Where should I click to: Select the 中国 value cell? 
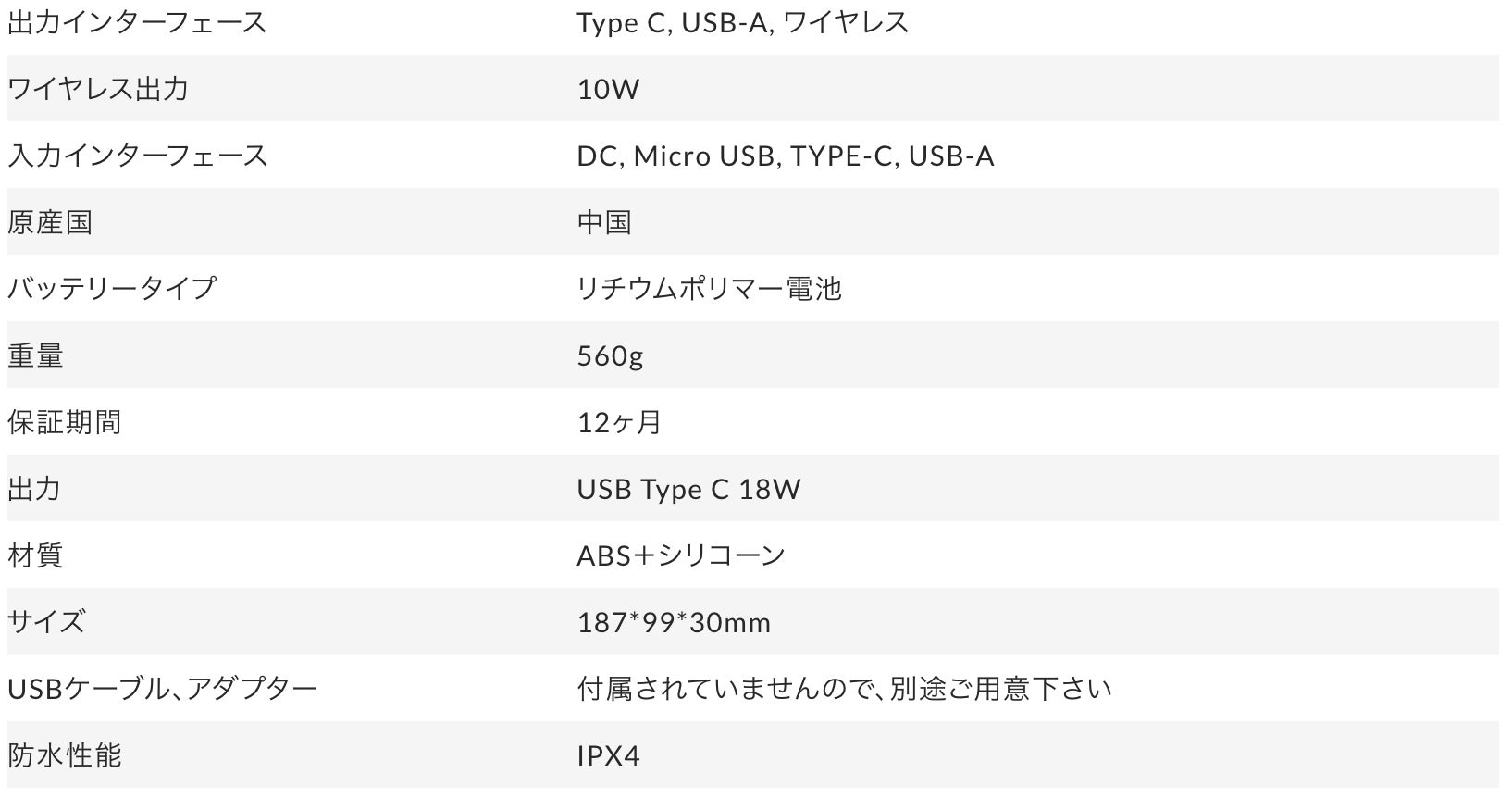(604, 222)
